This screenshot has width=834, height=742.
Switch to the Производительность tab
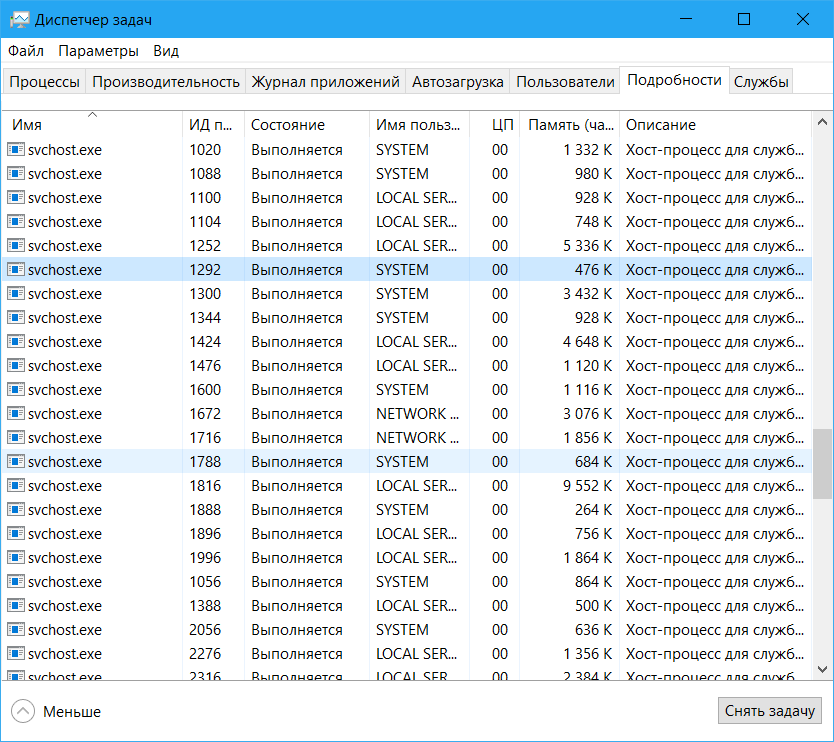pos(165,81)
